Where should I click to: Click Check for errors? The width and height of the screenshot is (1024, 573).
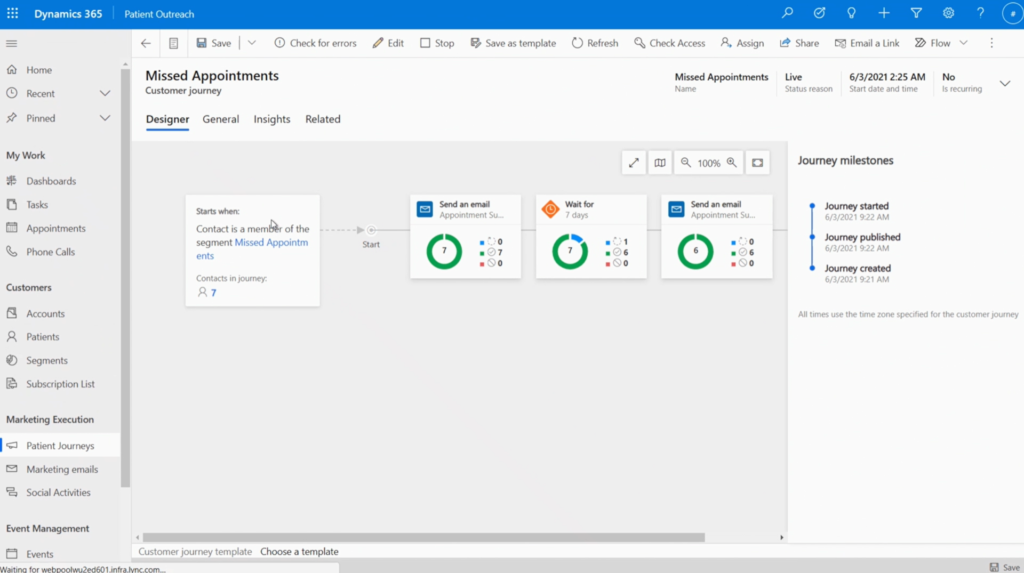315,43
